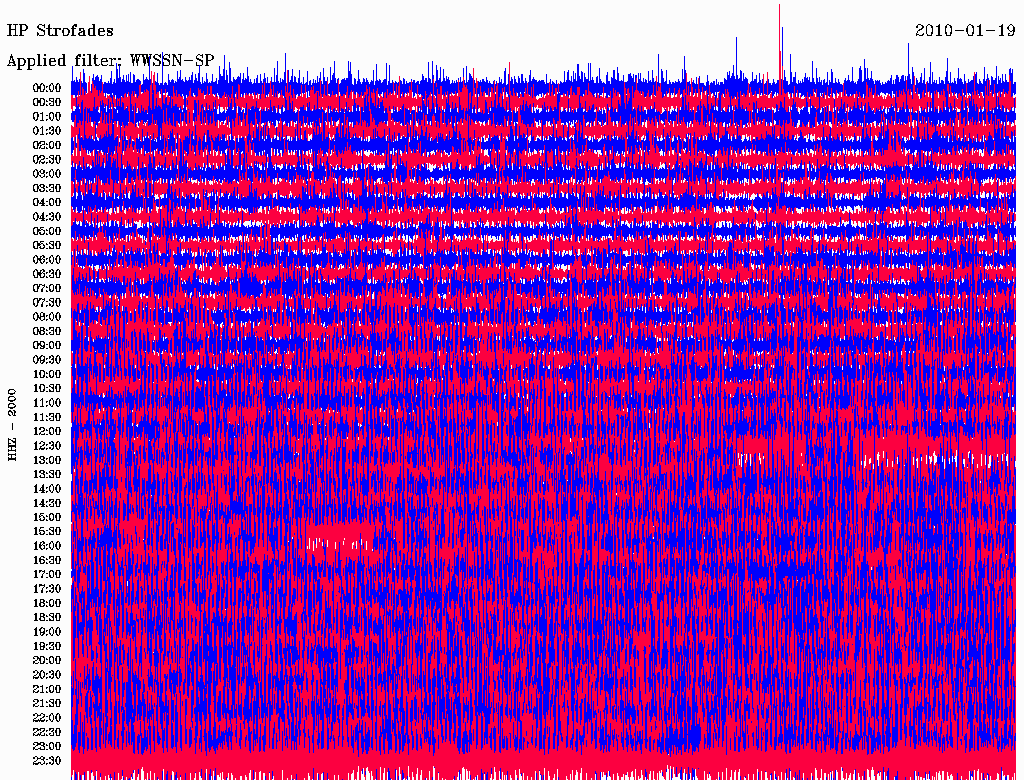1024x780 pixels.
Task: Select the 01:30 time label
Action: coord(47,131)
